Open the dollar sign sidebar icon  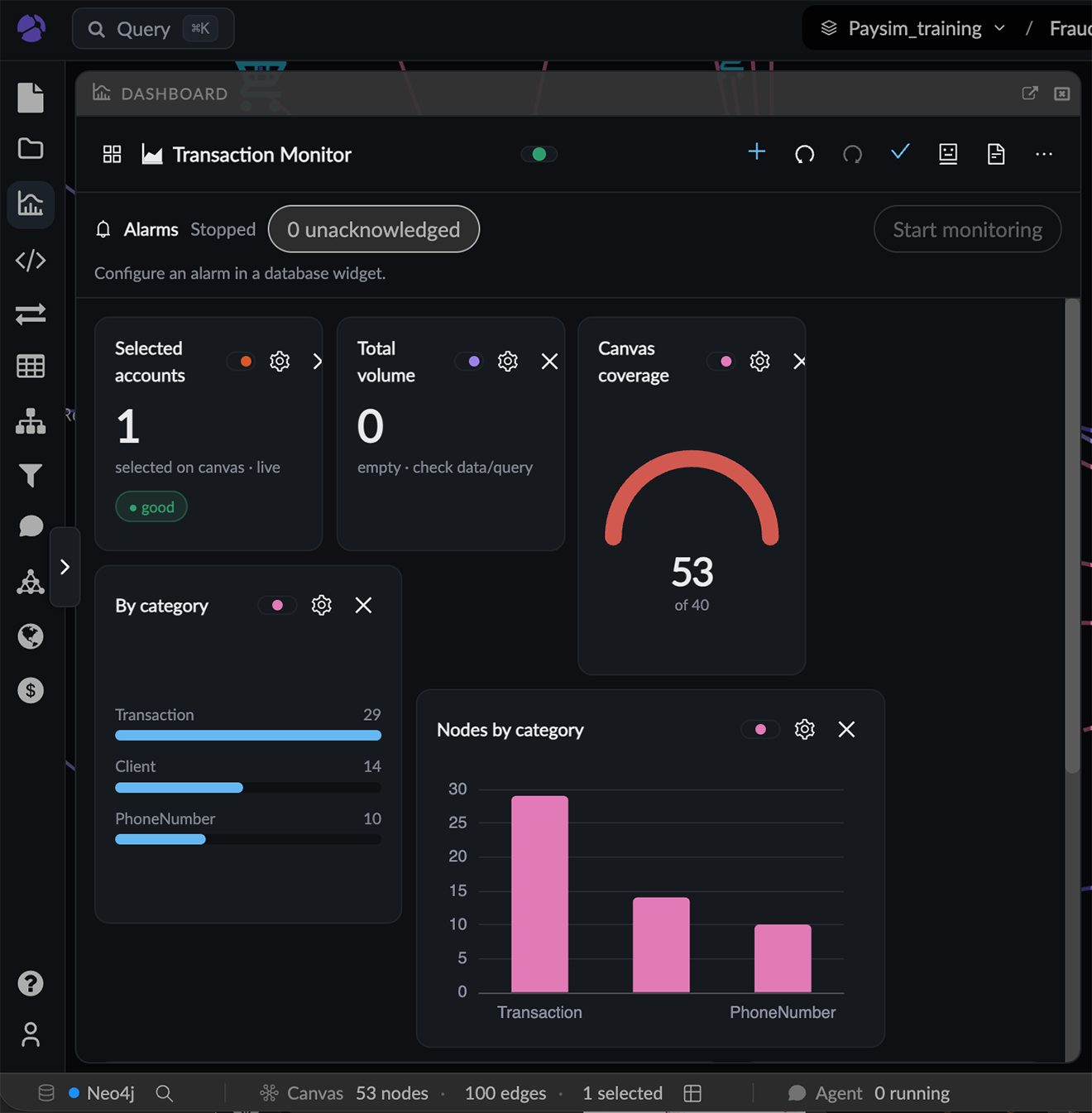pyautogui.click(x=31, y=690)
